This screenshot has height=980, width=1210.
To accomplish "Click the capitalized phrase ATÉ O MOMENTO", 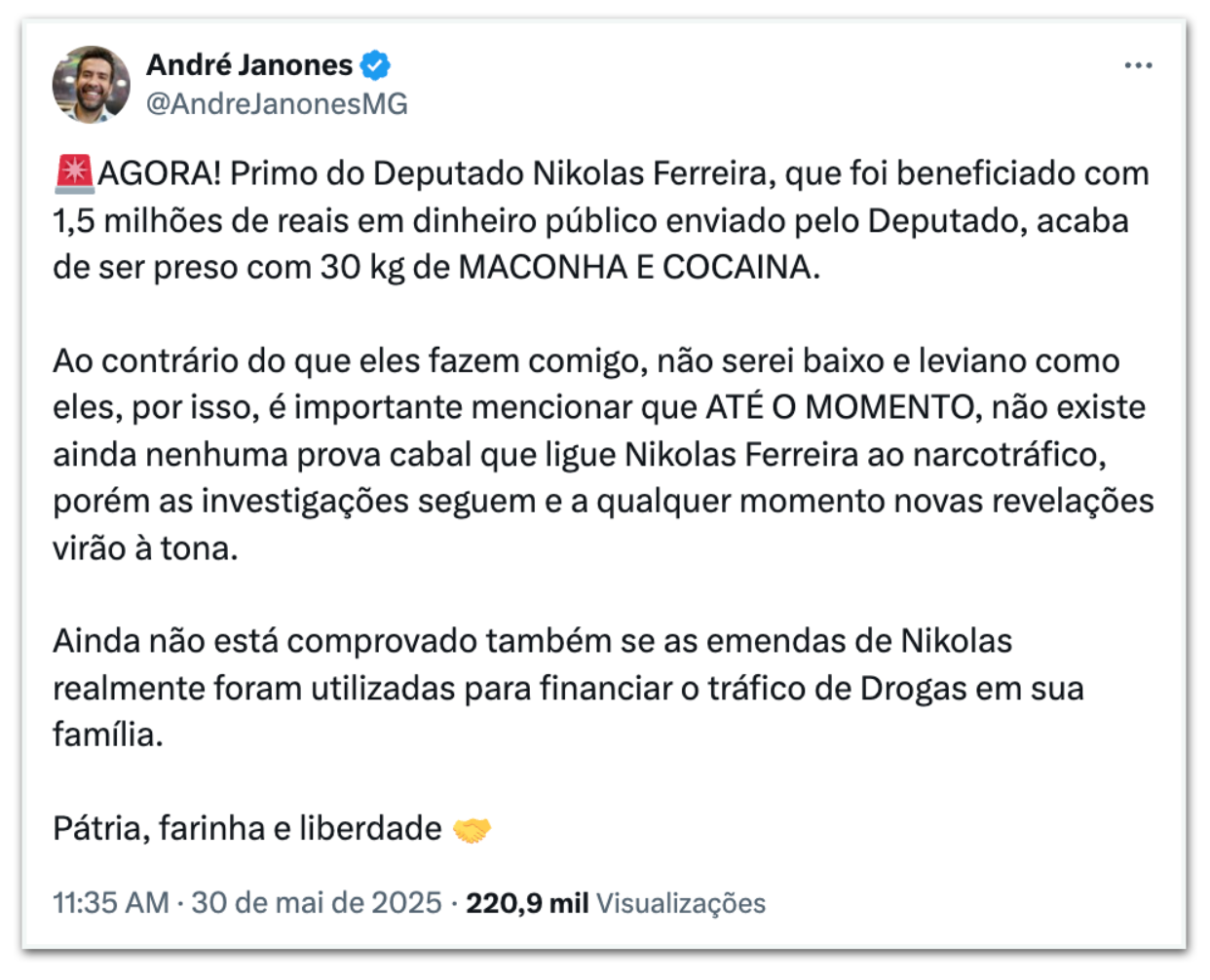I will (843, 407).
